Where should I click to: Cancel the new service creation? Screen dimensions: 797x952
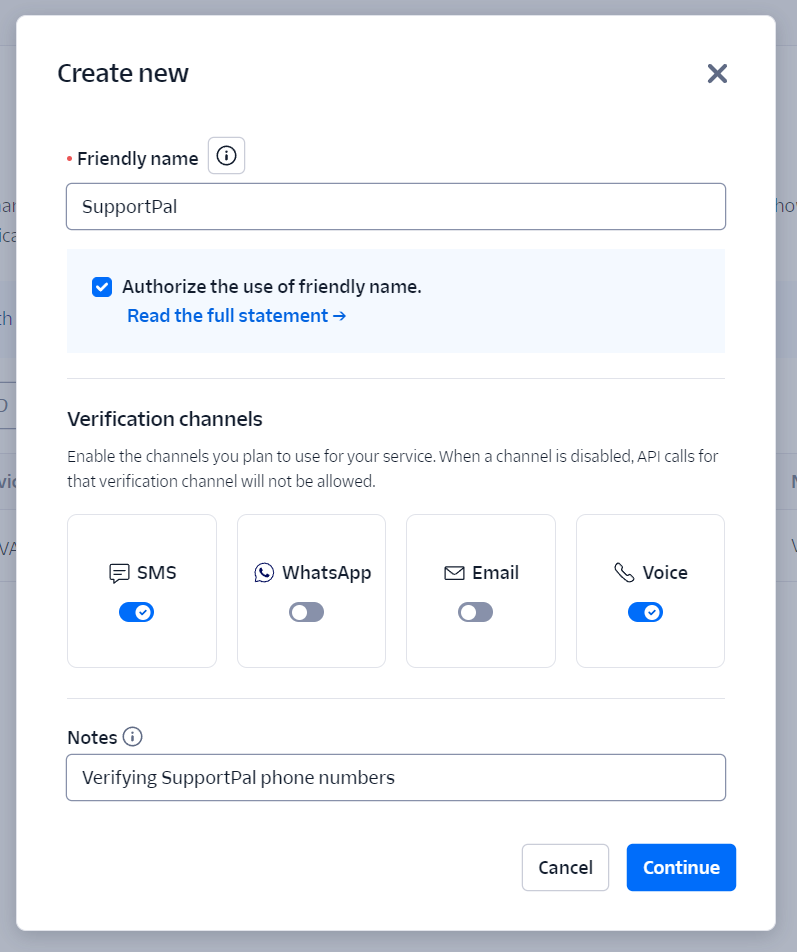click(x=565, y=868)
